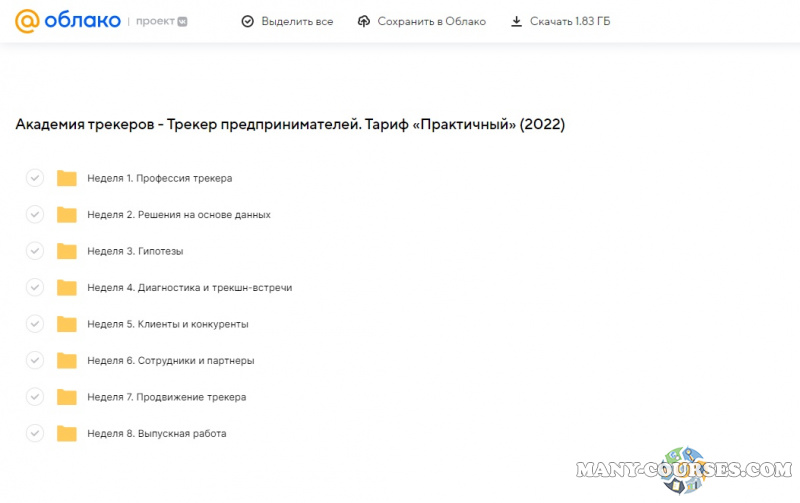The width and height of the screenshot is (800, 503).
Task: Click the folder icon for Неделя 8
Action: coord(67,433)
